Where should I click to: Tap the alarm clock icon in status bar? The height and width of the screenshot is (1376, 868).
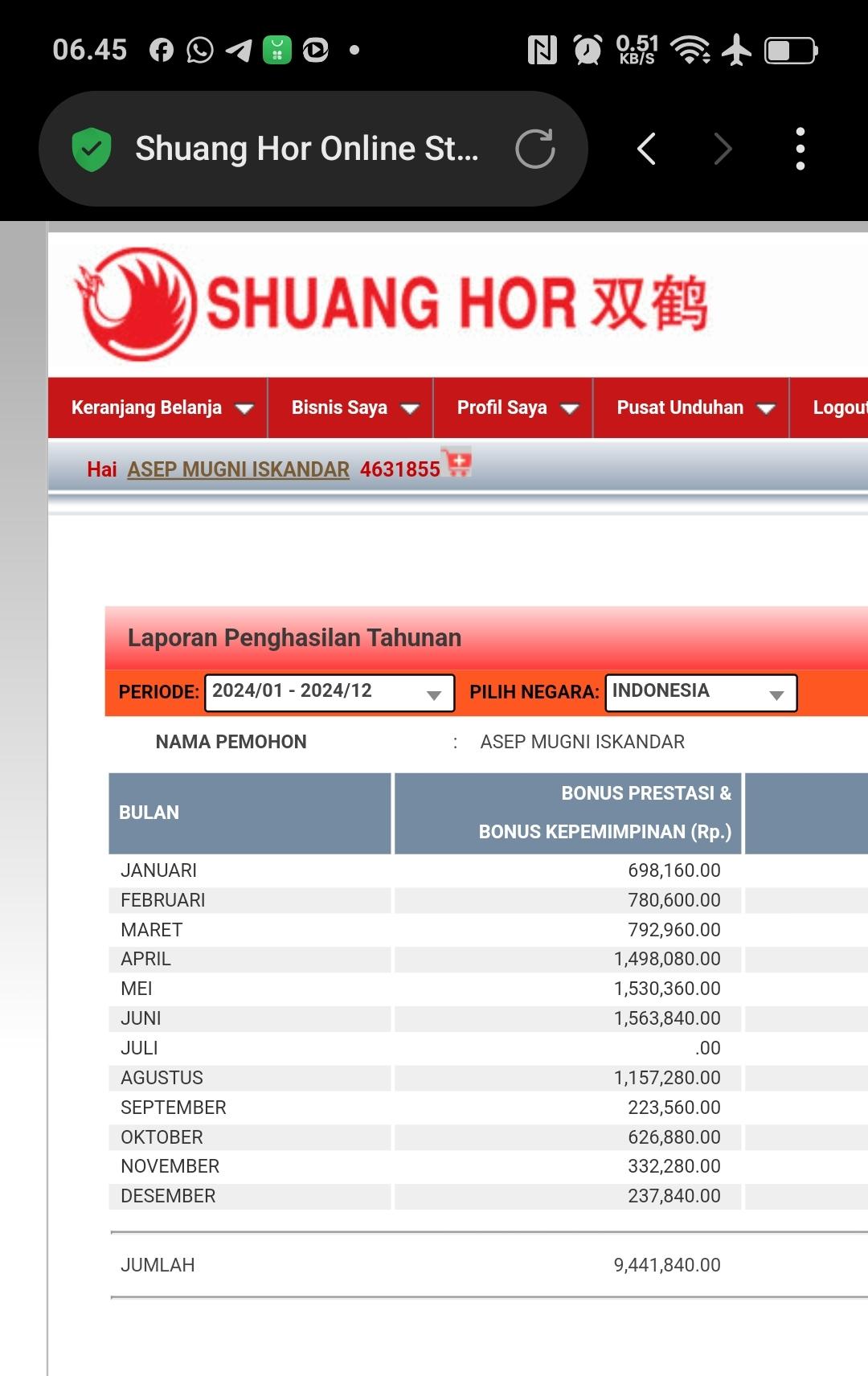click(588, 50)
